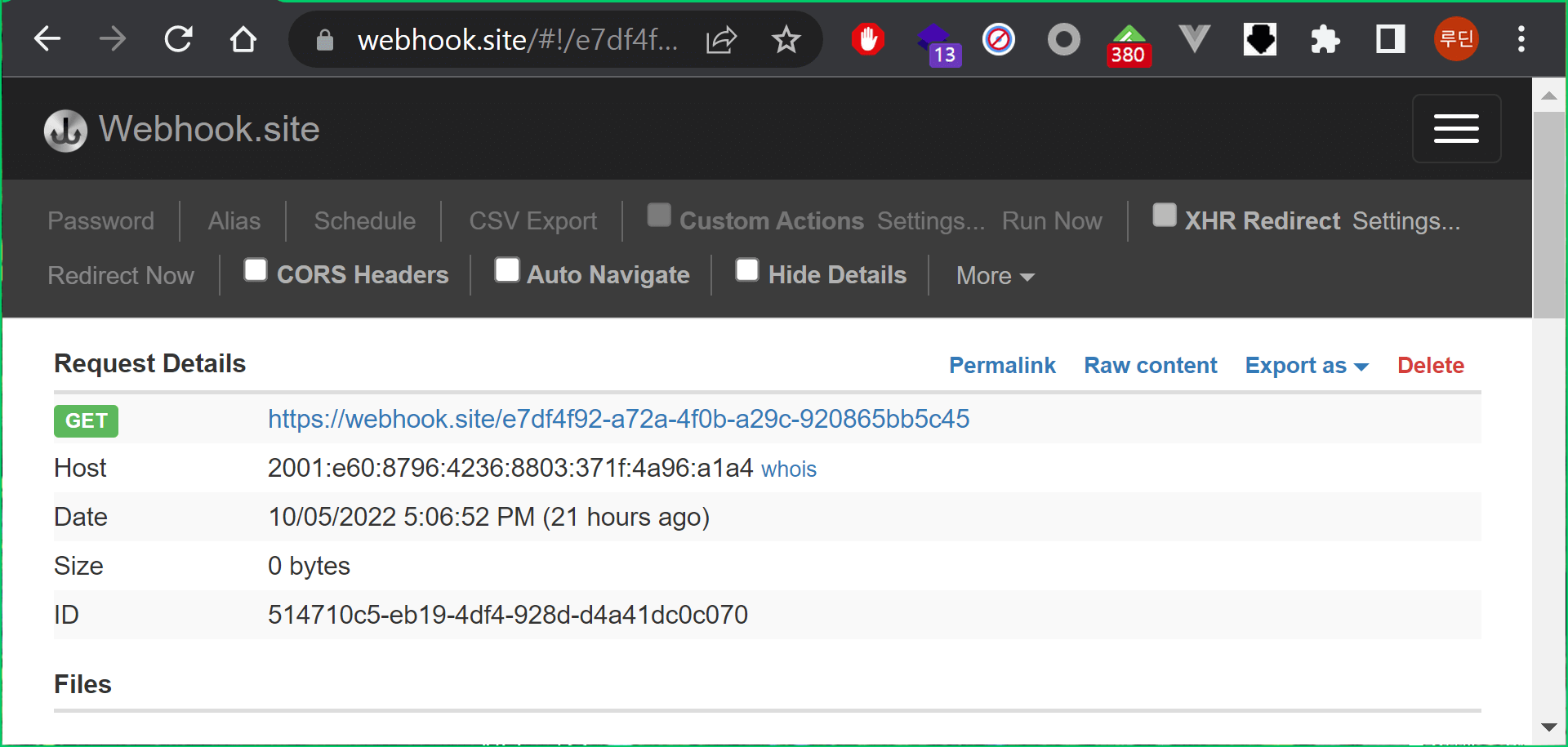Open the request Permalink
This screenshot has width=1568, height=747.
(1002, 365)
